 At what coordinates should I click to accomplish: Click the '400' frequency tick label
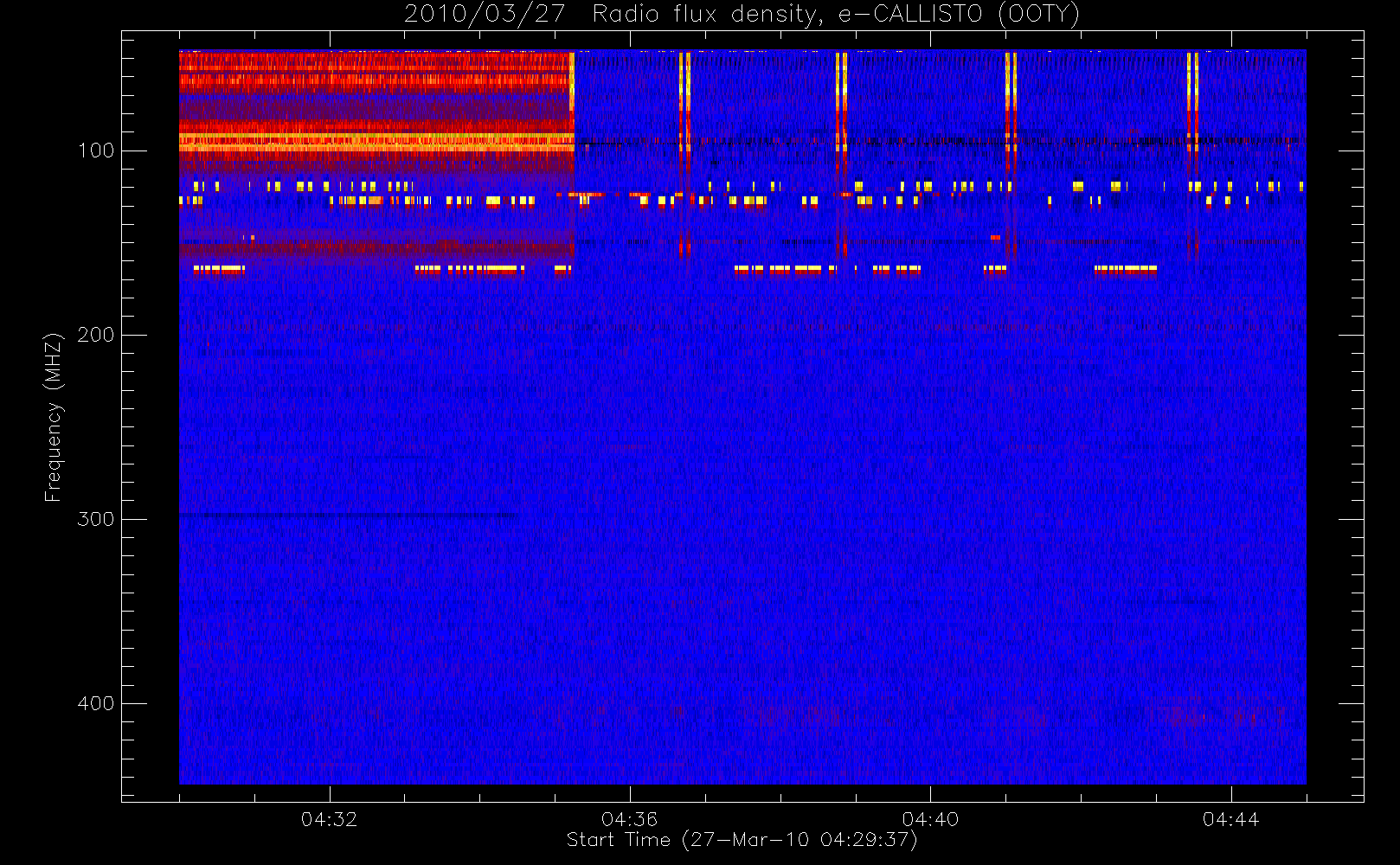pos(96,703)
